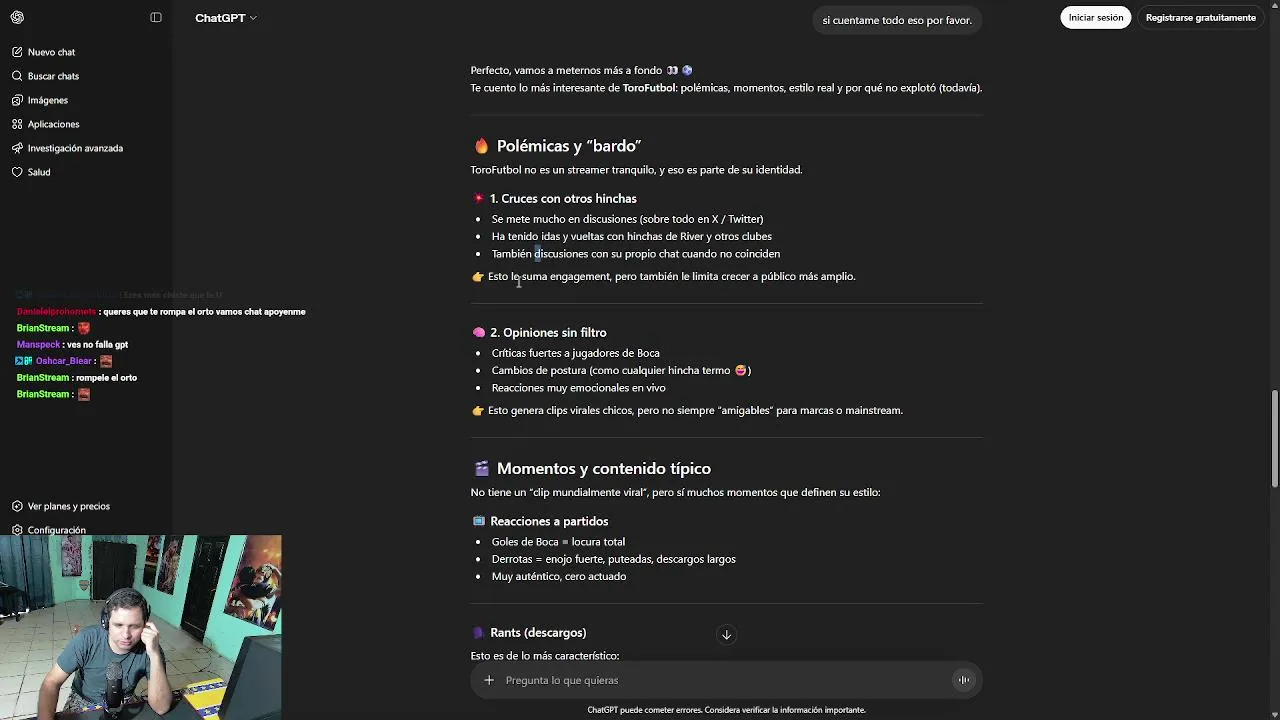Click the subheading 'Reacciones a partidos'
The width and height of the screenshot is (1280, 720).
(x=549, y=522)
